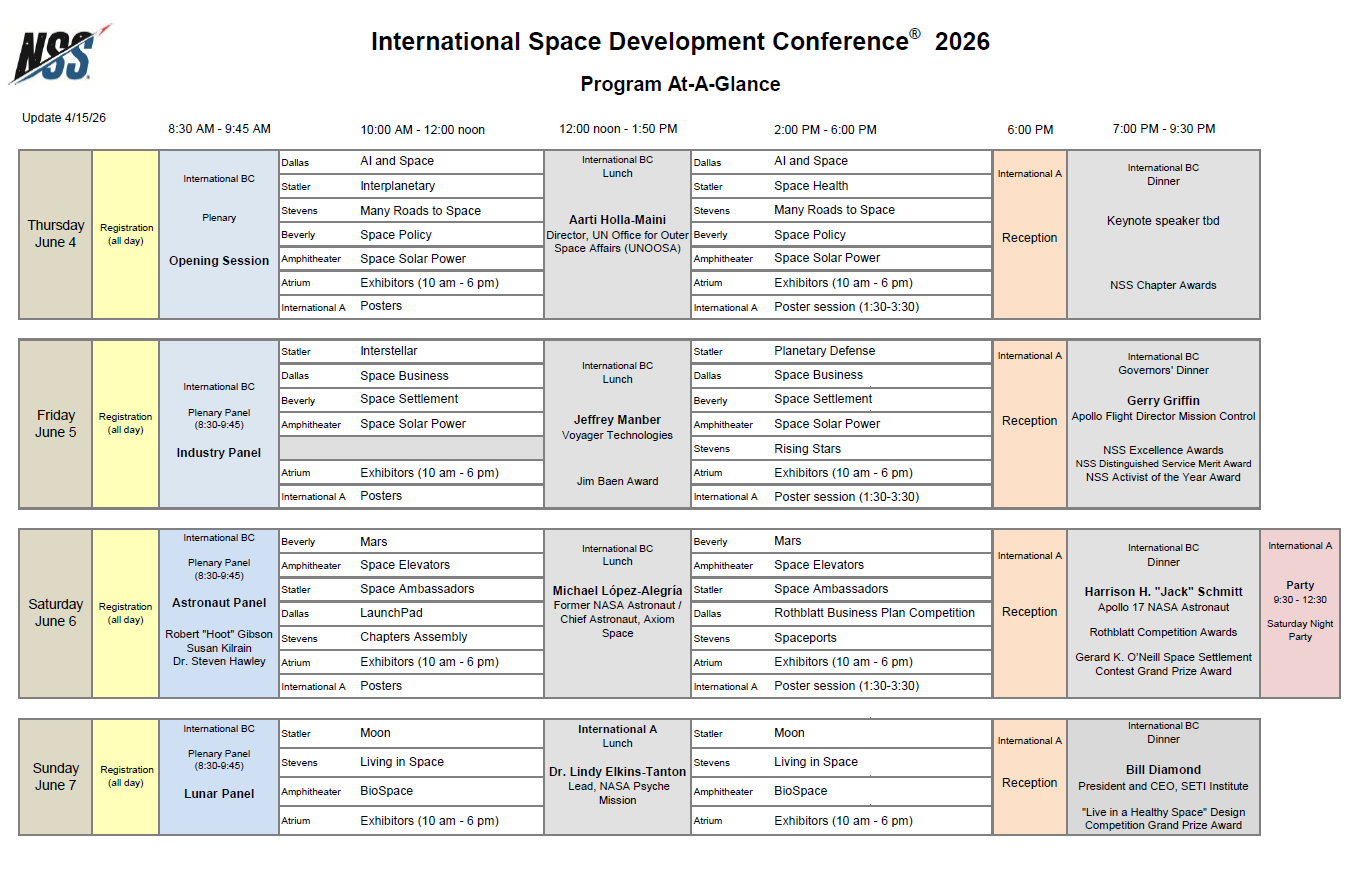The width and height of the screenshot is (1360, 871).
Task: Click Jeffrey Manber lunch speaker entry
Action: 617,420
